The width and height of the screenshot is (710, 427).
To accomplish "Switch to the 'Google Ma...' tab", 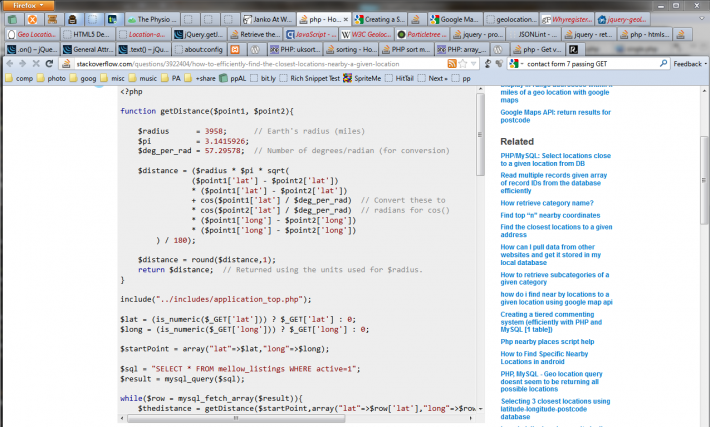I will (455, 19).
